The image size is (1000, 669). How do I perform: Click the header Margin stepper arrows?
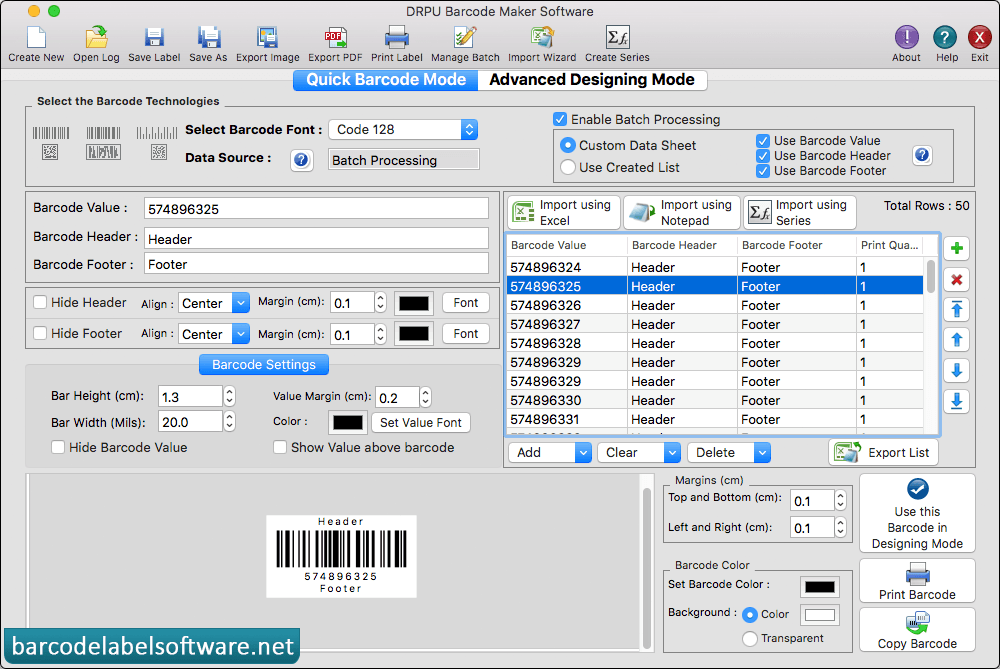pyautogui.click(x=380, y=302)
